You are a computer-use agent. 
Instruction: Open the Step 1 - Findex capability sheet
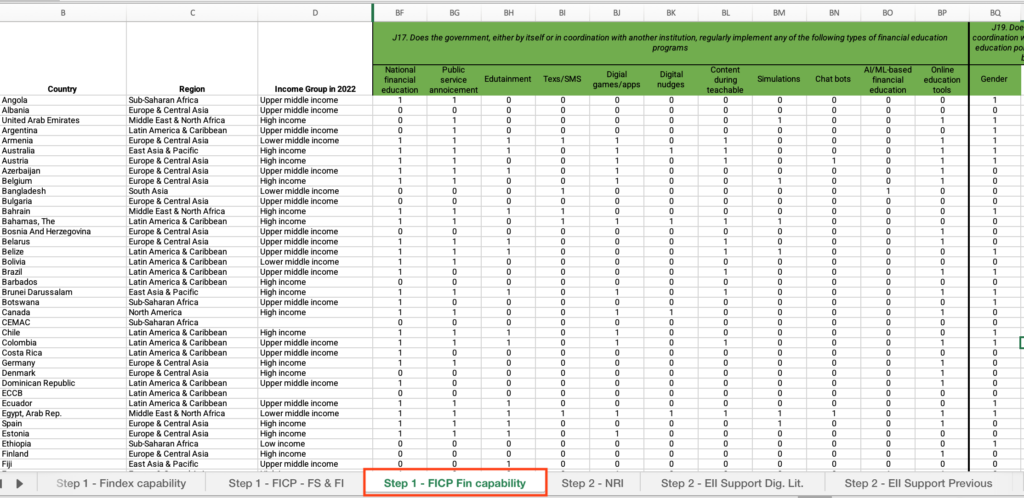click(x=121, y=484)
